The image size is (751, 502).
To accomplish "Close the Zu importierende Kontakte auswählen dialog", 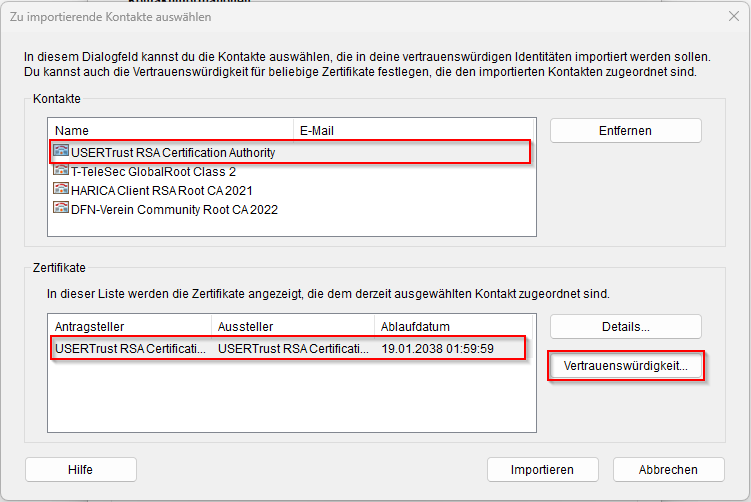I will (733, 16).
